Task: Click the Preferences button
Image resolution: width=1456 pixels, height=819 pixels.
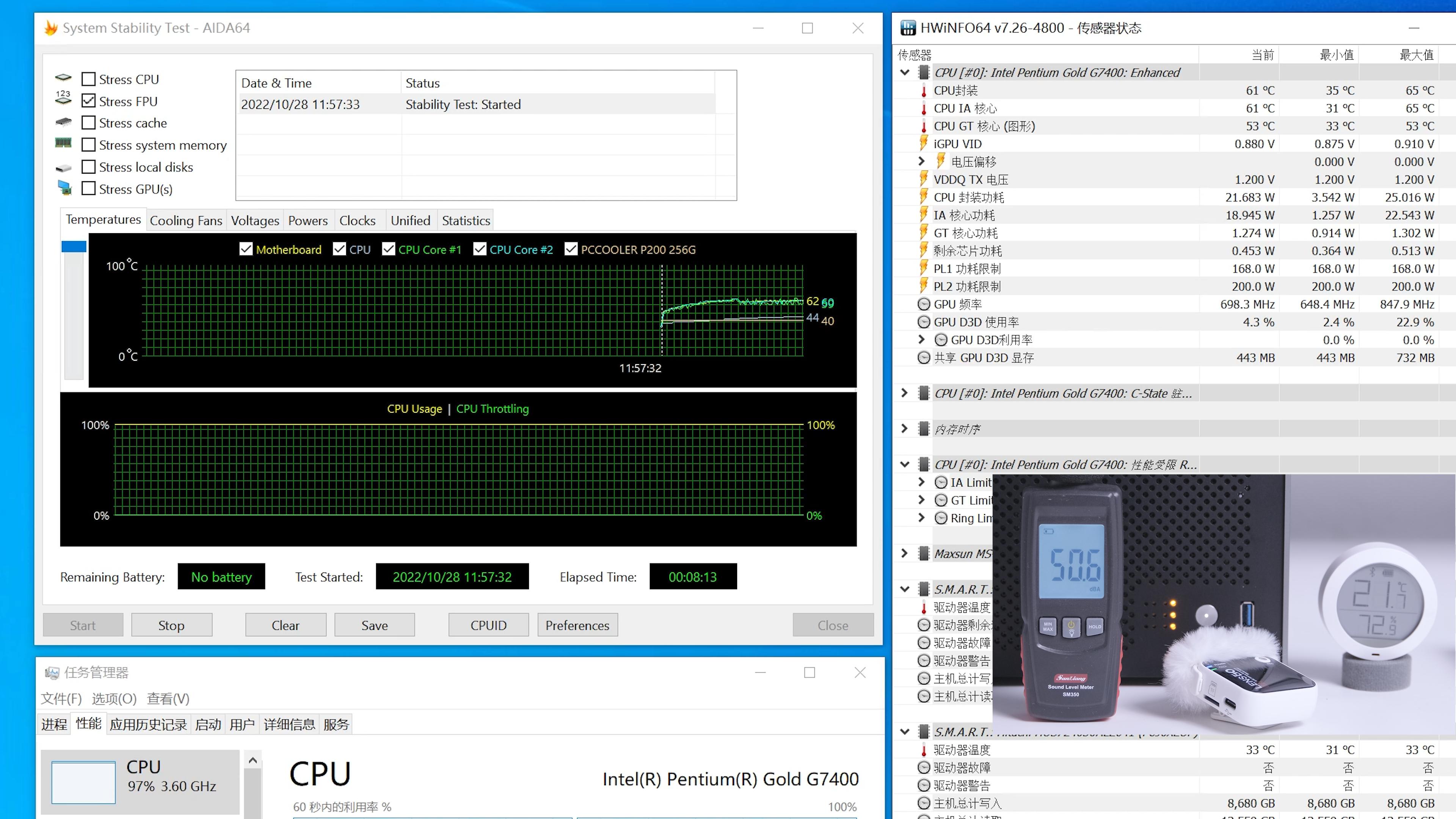Action: click(577, 625)
